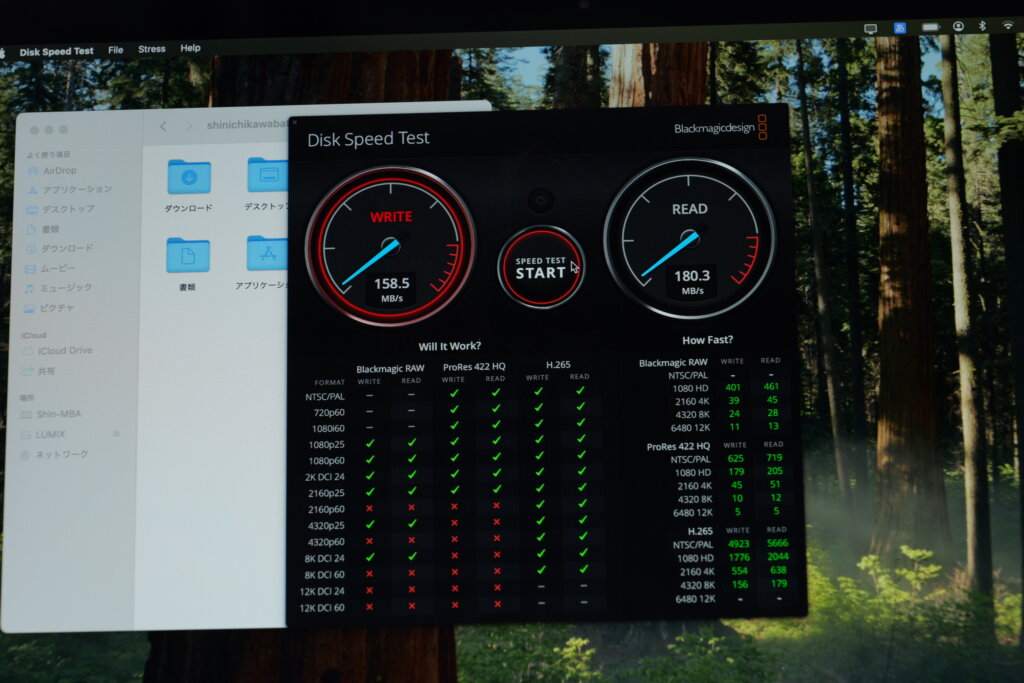Open the settings gear above the Start button

tap(541, 200)
